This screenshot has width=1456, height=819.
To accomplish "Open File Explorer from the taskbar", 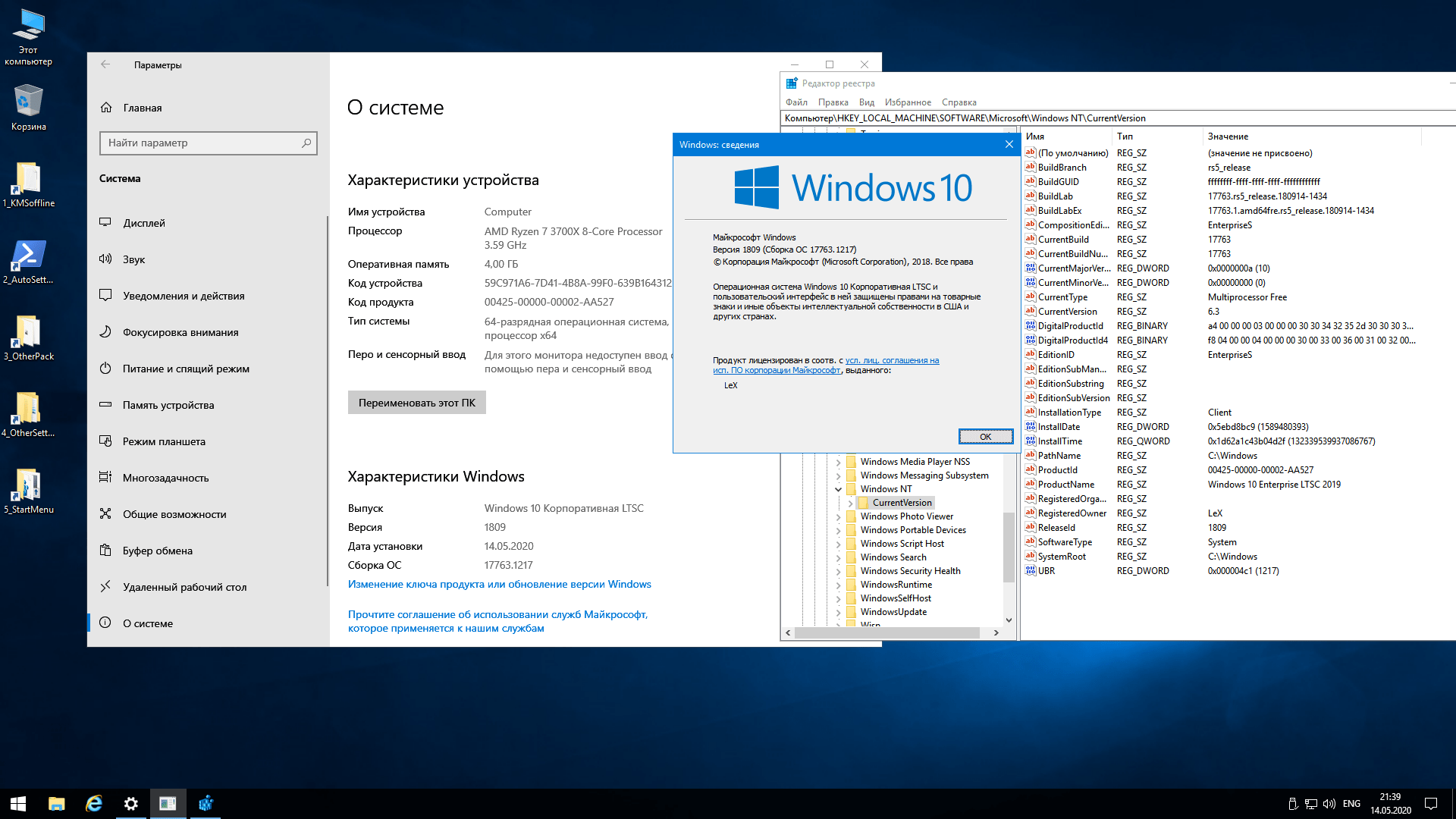I will 56,804.
